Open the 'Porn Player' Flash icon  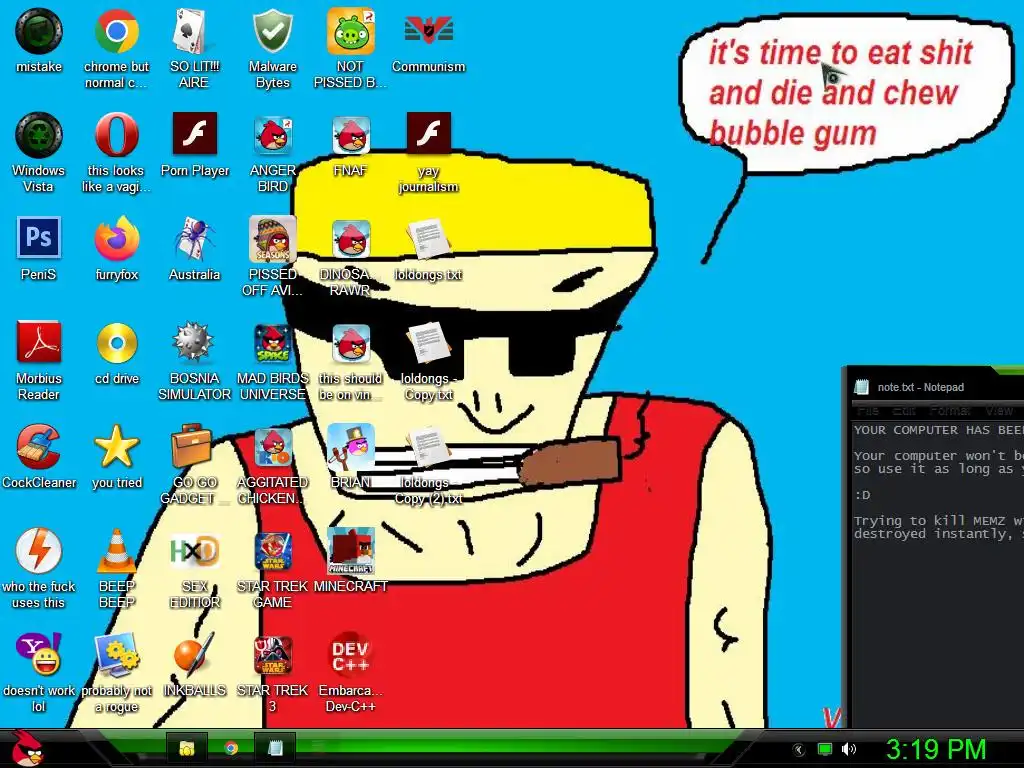click(194, 134)
